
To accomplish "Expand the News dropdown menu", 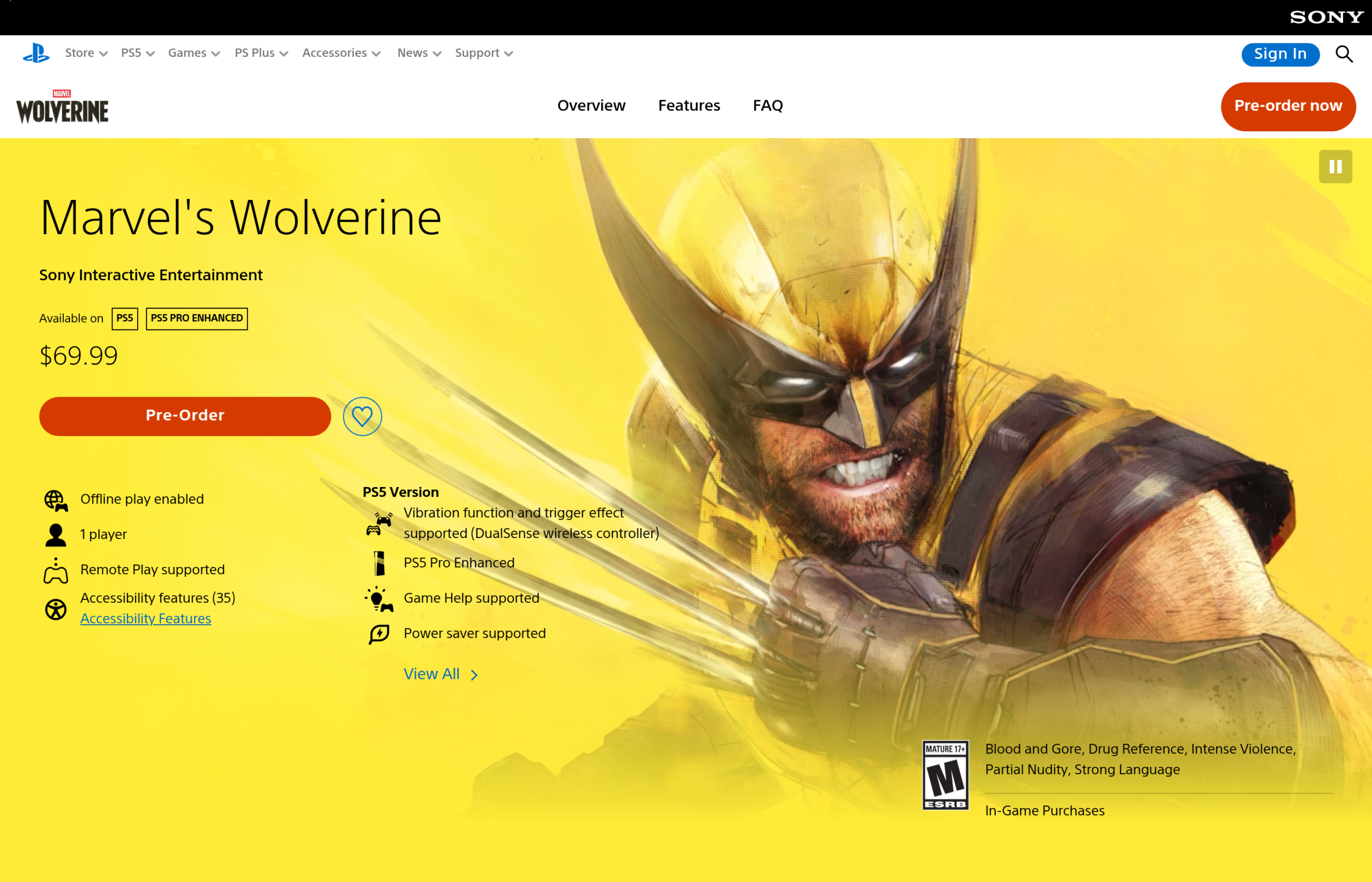I will click(x=419, y=53).
